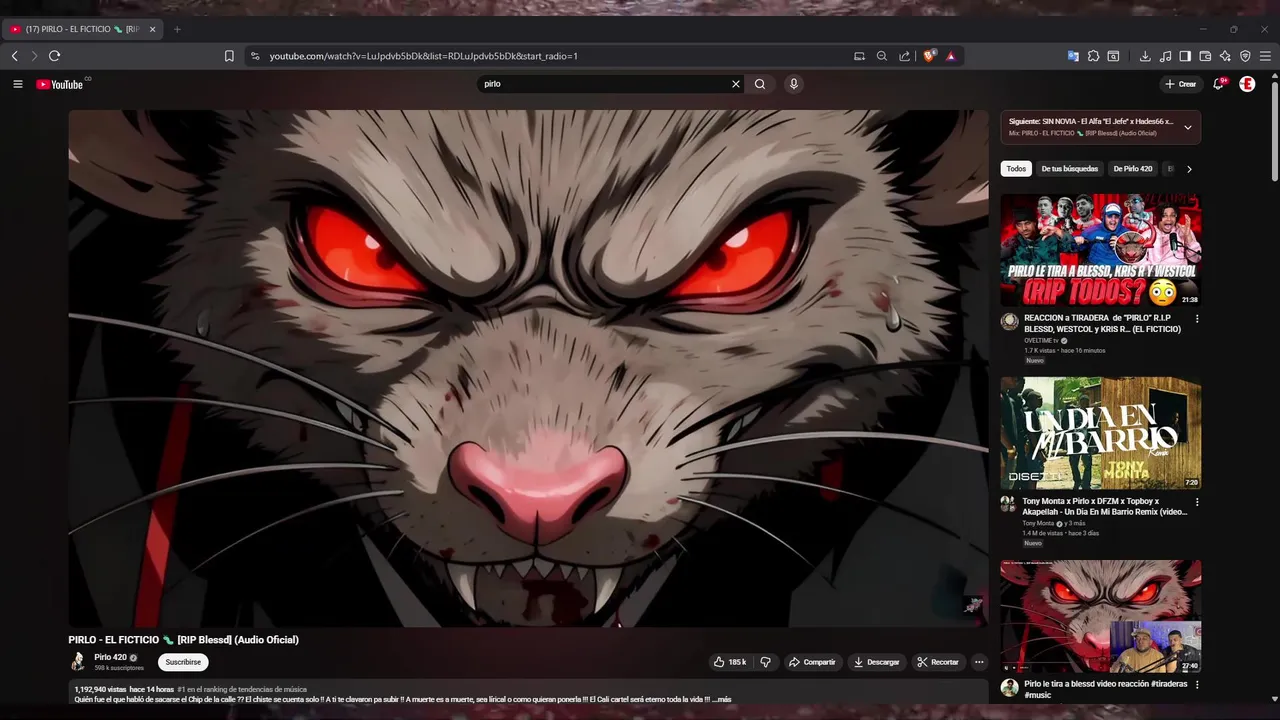Open Brave Shields lion icon
Image resolution: width=1280 pixels, height=720 pixels.
click(x=929, y=56)
